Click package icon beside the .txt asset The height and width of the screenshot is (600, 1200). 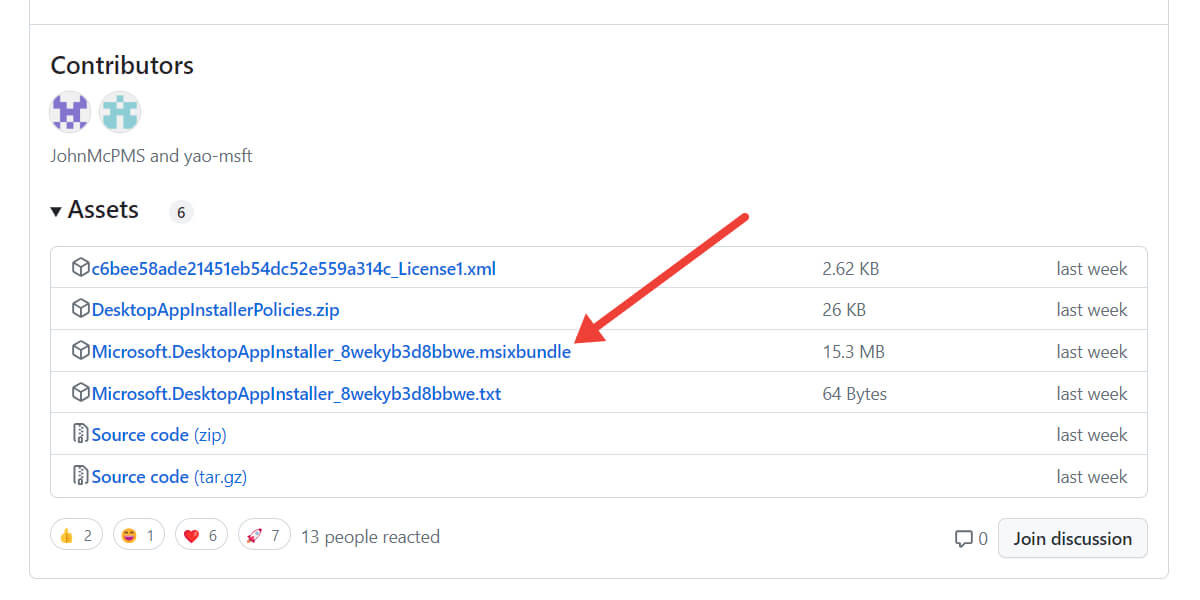tap(81, 393)
